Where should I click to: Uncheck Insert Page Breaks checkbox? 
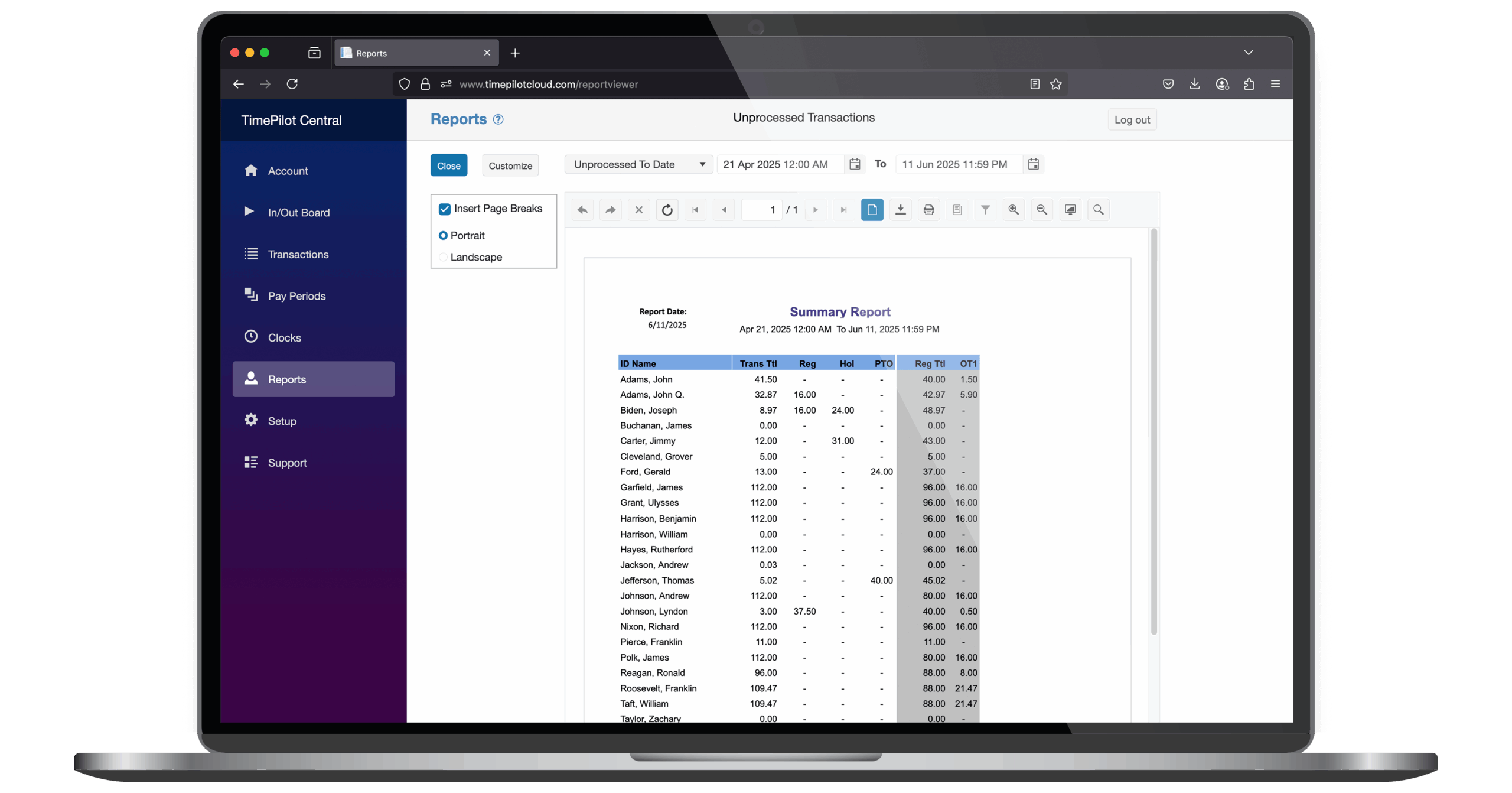pyautogui.click(x=445, y=209)
